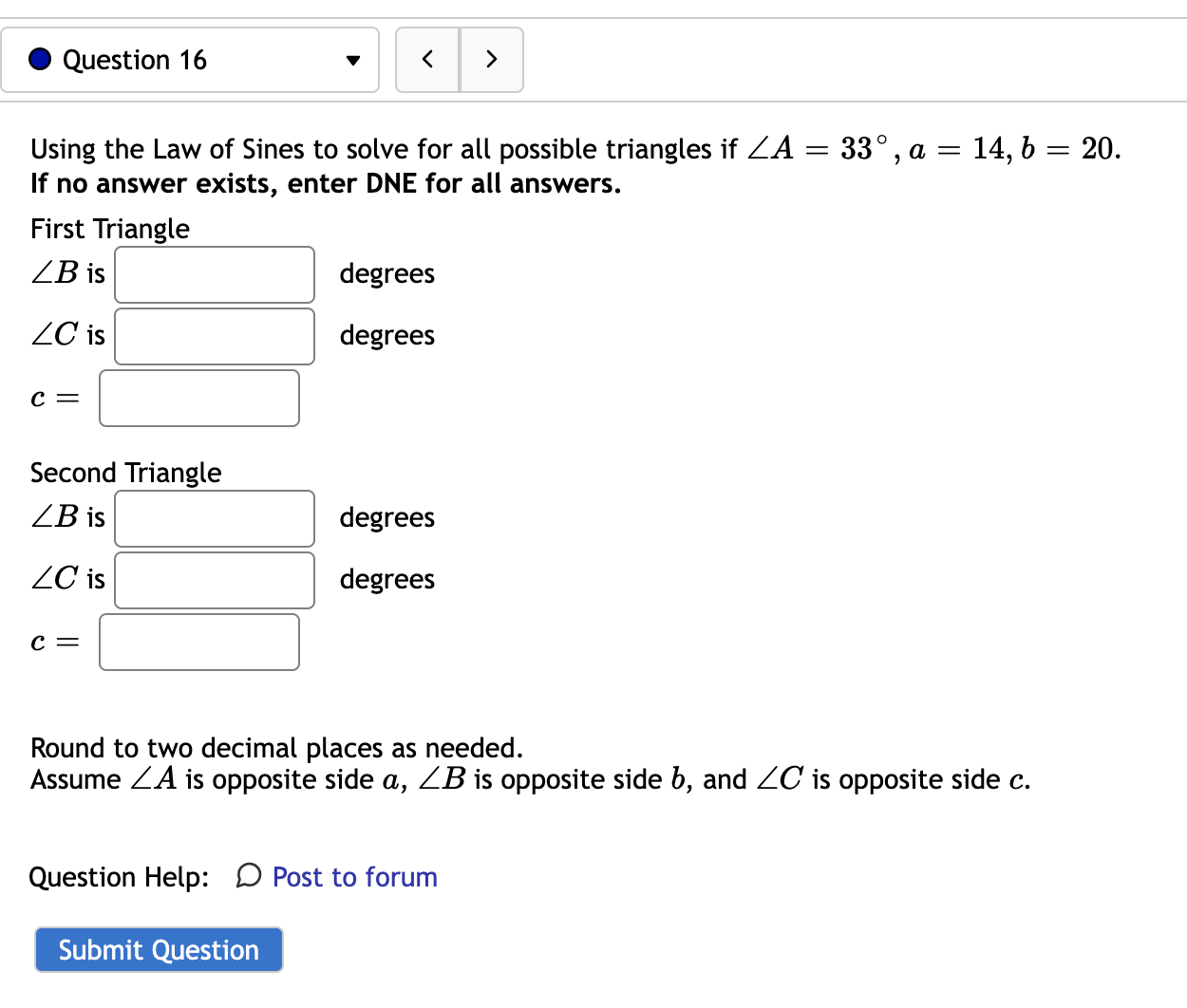Image resolution: width=1187 pixels, height=1008 pixels.
Task: Click the dropdown triangle in the question selector
Action: click(351, 60)
